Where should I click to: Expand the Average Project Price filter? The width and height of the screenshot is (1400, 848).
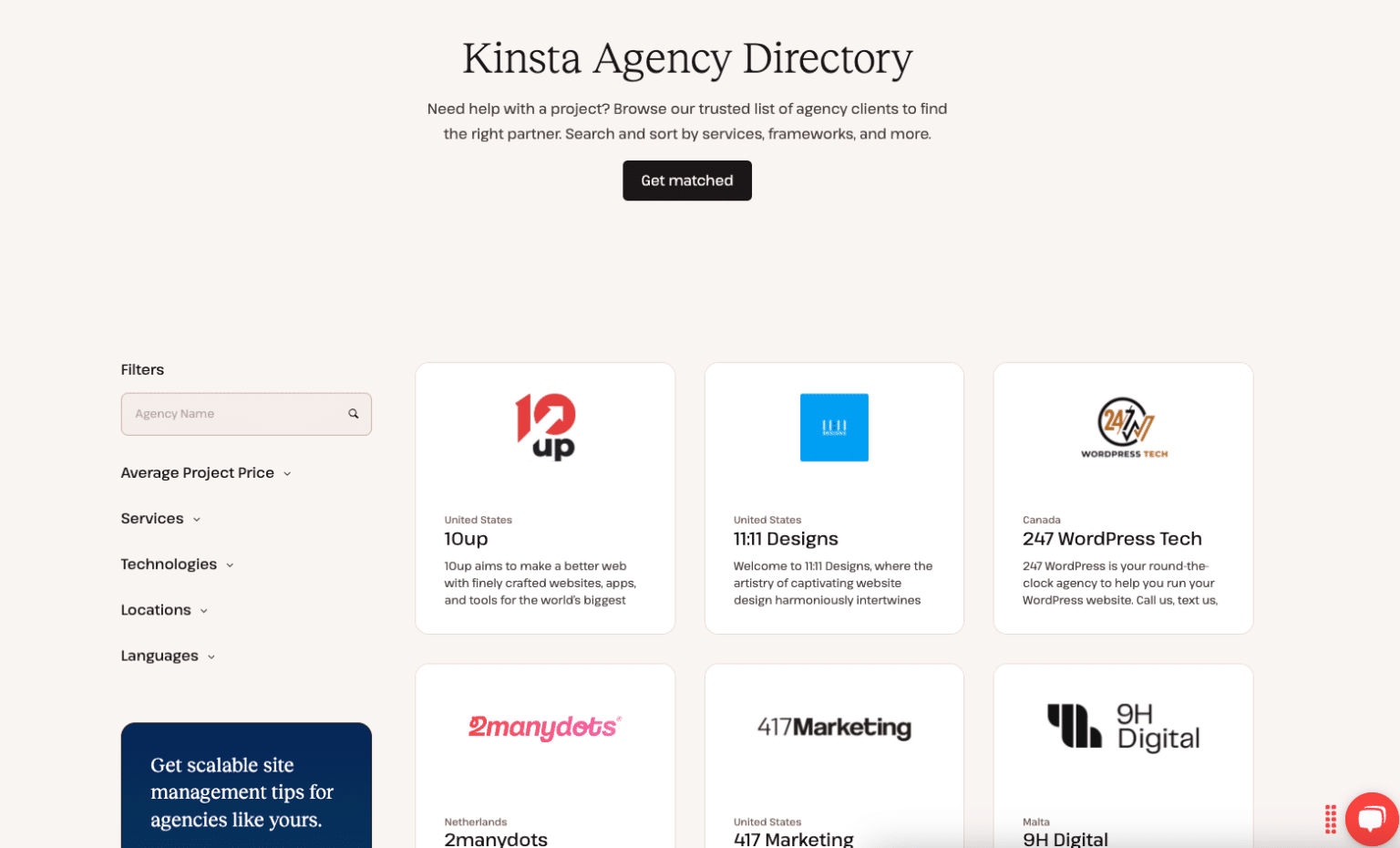205,472
